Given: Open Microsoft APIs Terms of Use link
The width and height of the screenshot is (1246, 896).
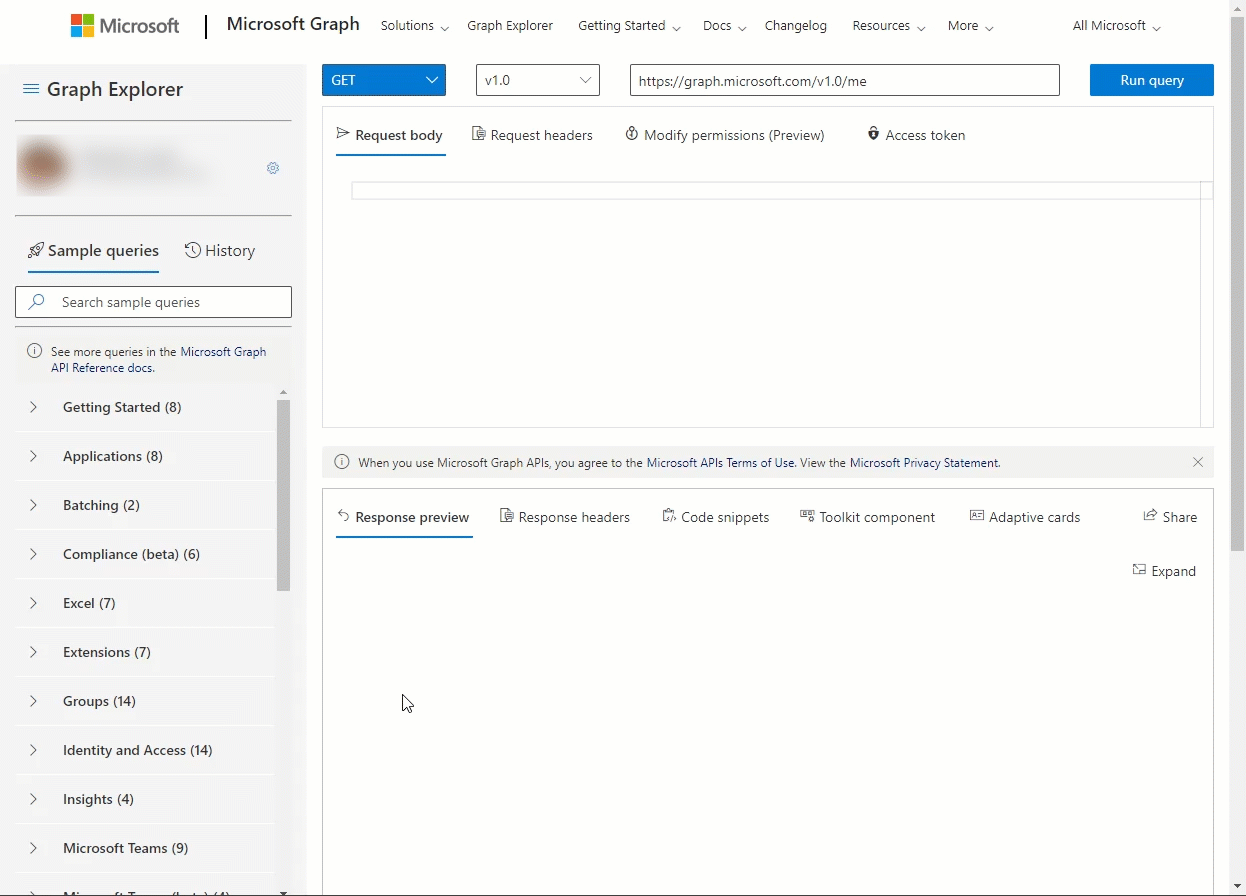Looking at the screenshot, I should coord(721,463).
